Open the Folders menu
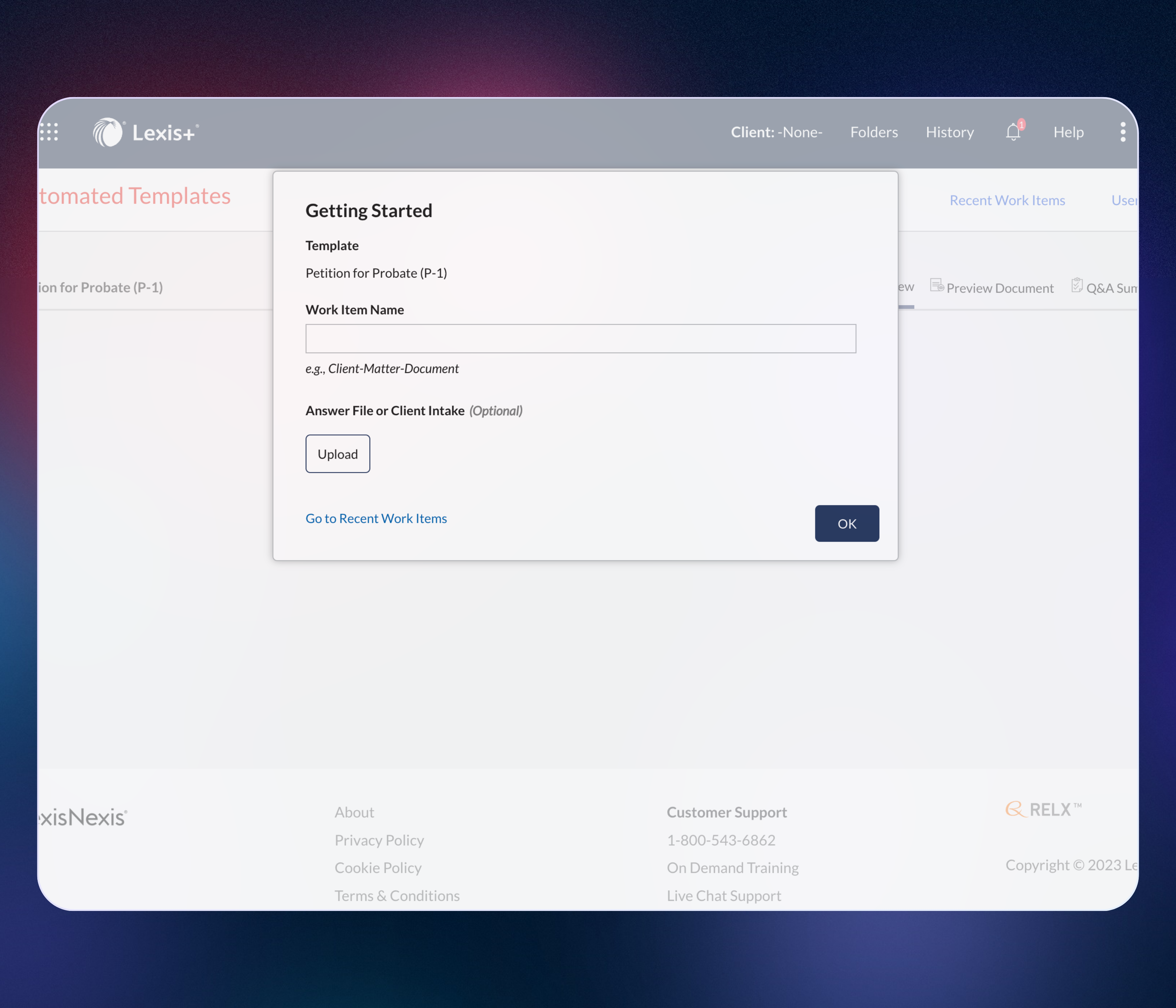The image size is (1176, 1008). pyautogui.click(x=874, y=132)
